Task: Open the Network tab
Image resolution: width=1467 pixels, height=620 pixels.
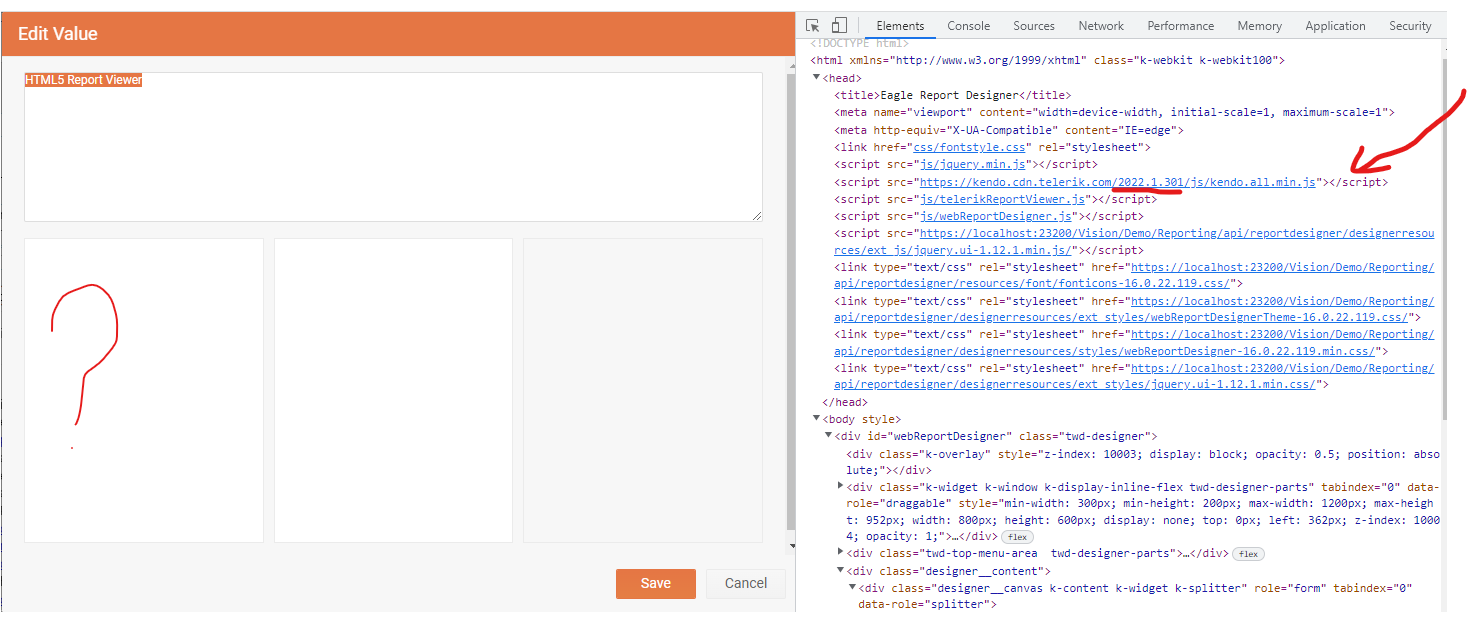Action: pyautogui.click(x=1100, y=26)
